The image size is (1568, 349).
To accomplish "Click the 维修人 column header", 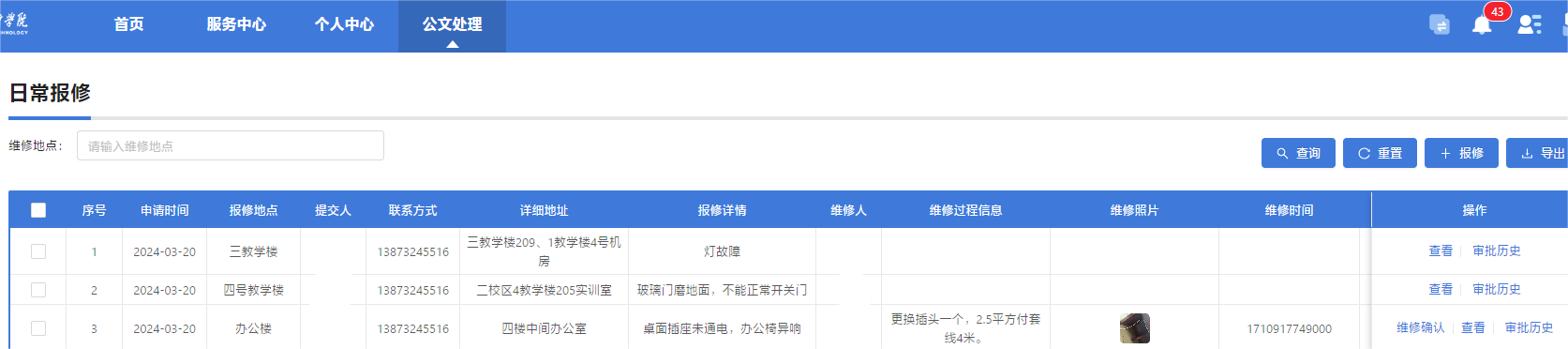I will pyautogui.click(x=849, y=210).
